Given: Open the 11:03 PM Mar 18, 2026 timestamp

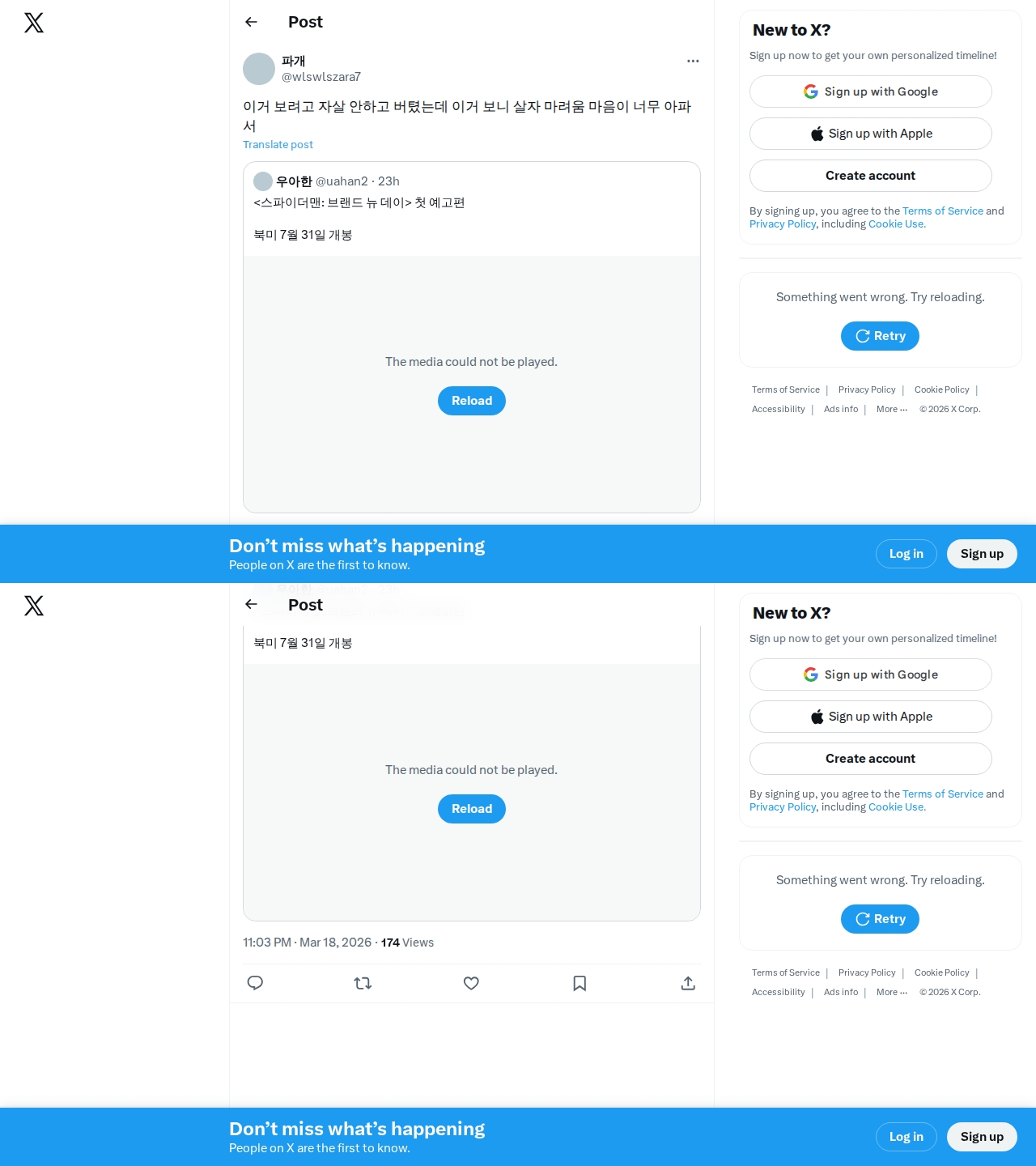Looking at the screenshot, I should [x=307, y=943].
